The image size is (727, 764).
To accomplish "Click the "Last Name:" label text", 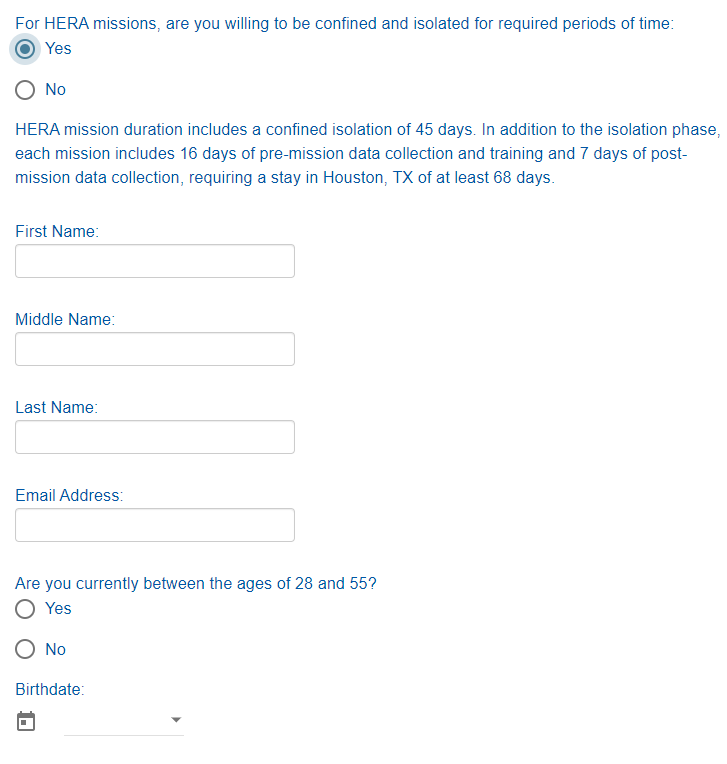I will point(56,408).
